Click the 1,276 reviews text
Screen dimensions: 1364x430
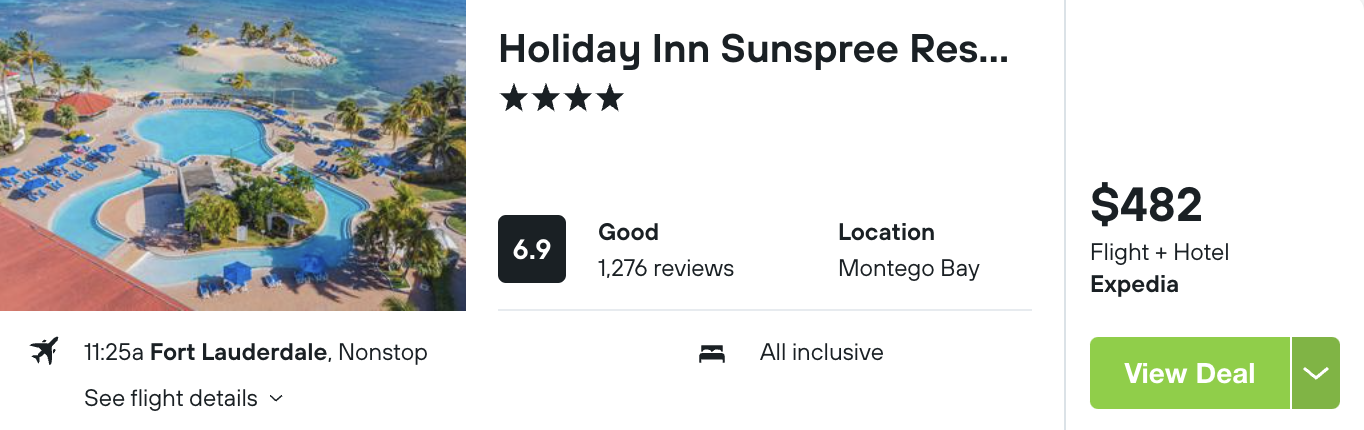666,268
